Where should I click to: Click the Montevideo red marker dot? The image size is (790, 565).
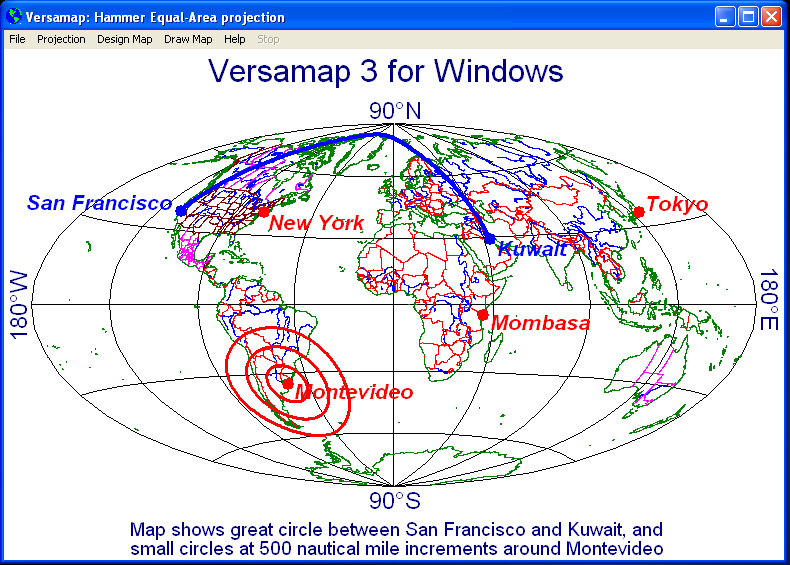click(x=288, y=384)
